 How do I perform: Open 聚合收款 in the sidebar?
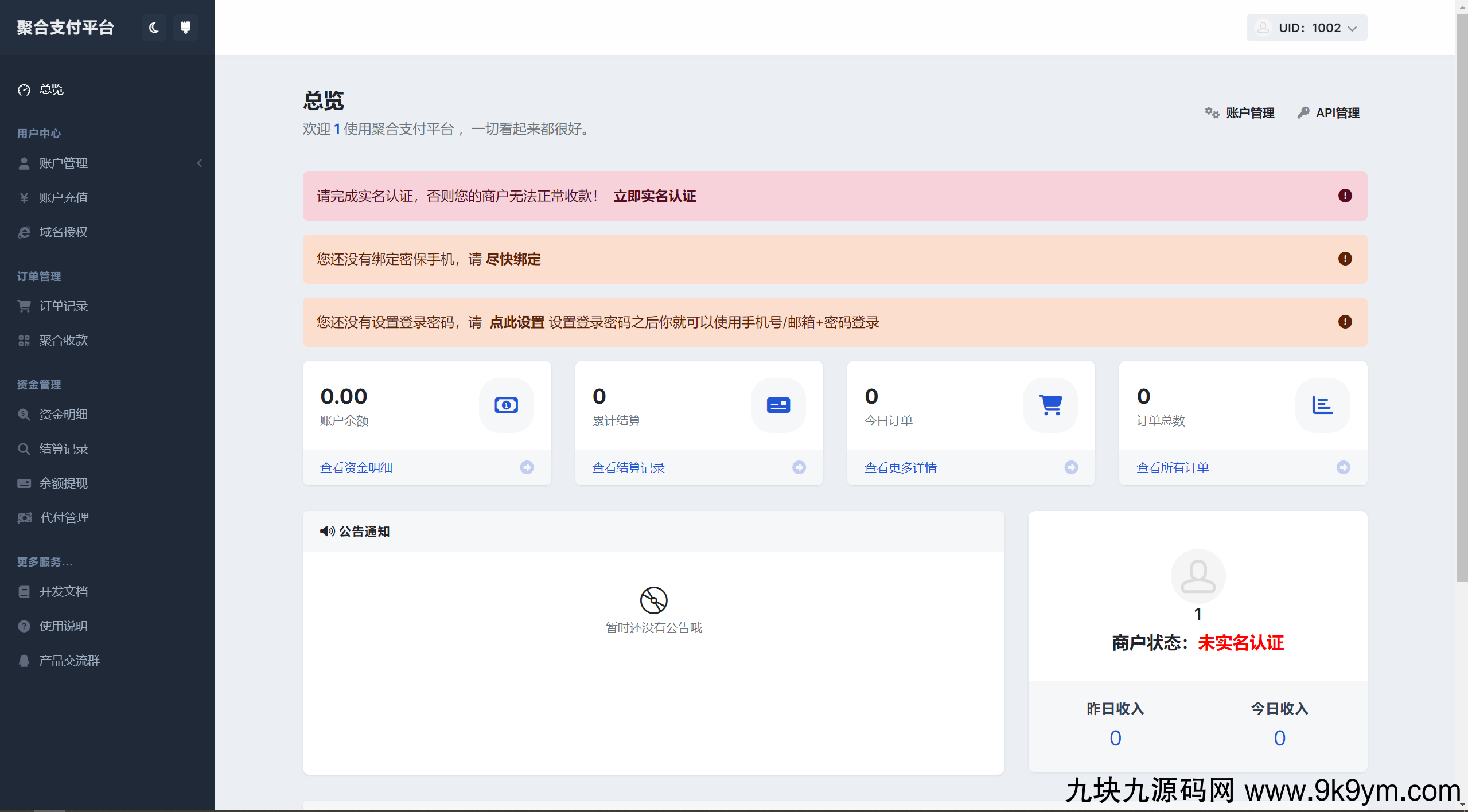click(63, 341)
